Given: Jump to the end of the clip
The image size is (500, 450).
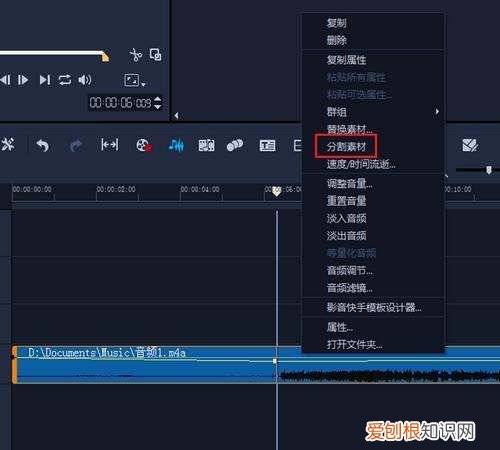Looking at the screenshot, I should coord(45,80).
